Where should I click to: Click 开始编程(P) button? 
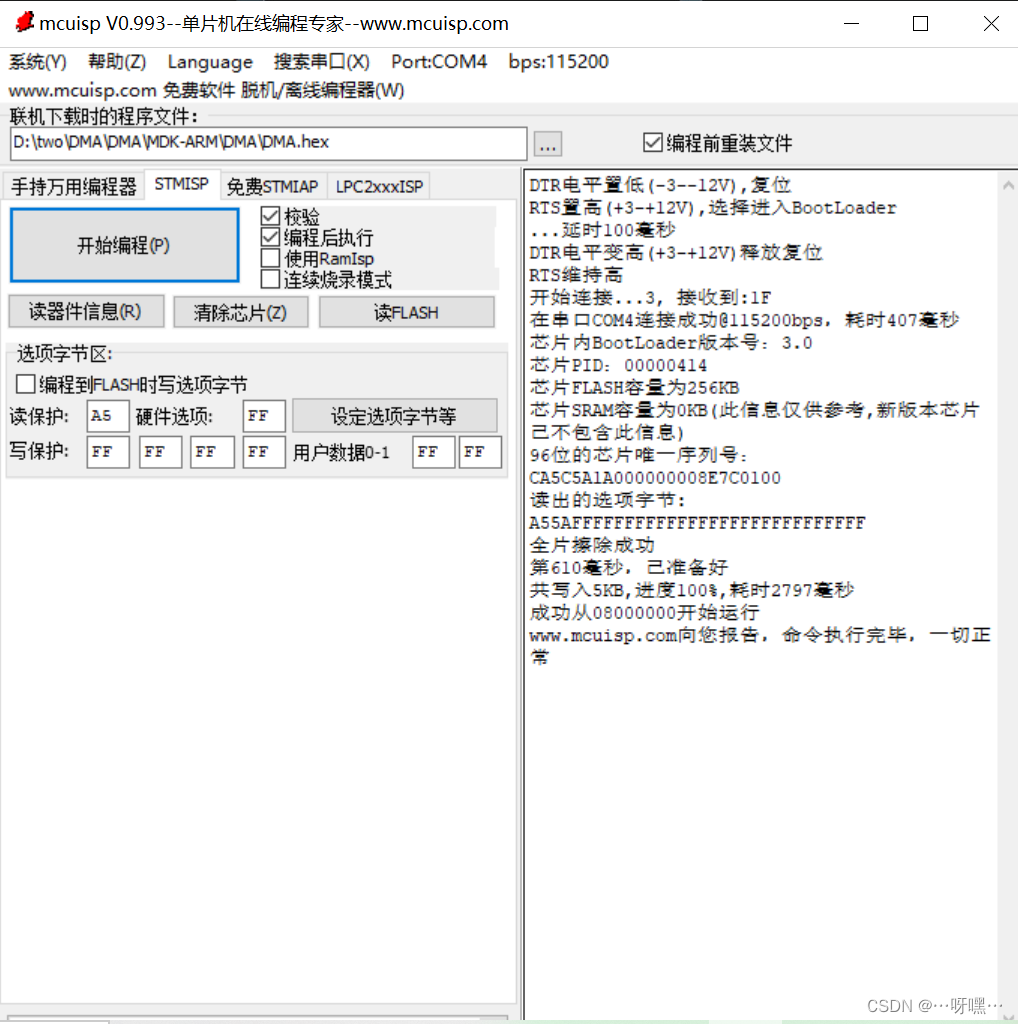pyautogui.click(x=124, y=246)
